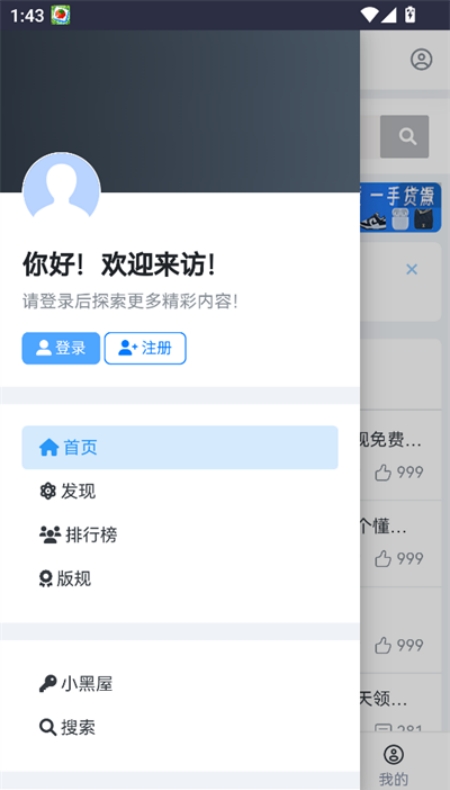Click the key icon beside 小黑屋
The height and width of the screenshot is (790, 450).
click(48, 684)
